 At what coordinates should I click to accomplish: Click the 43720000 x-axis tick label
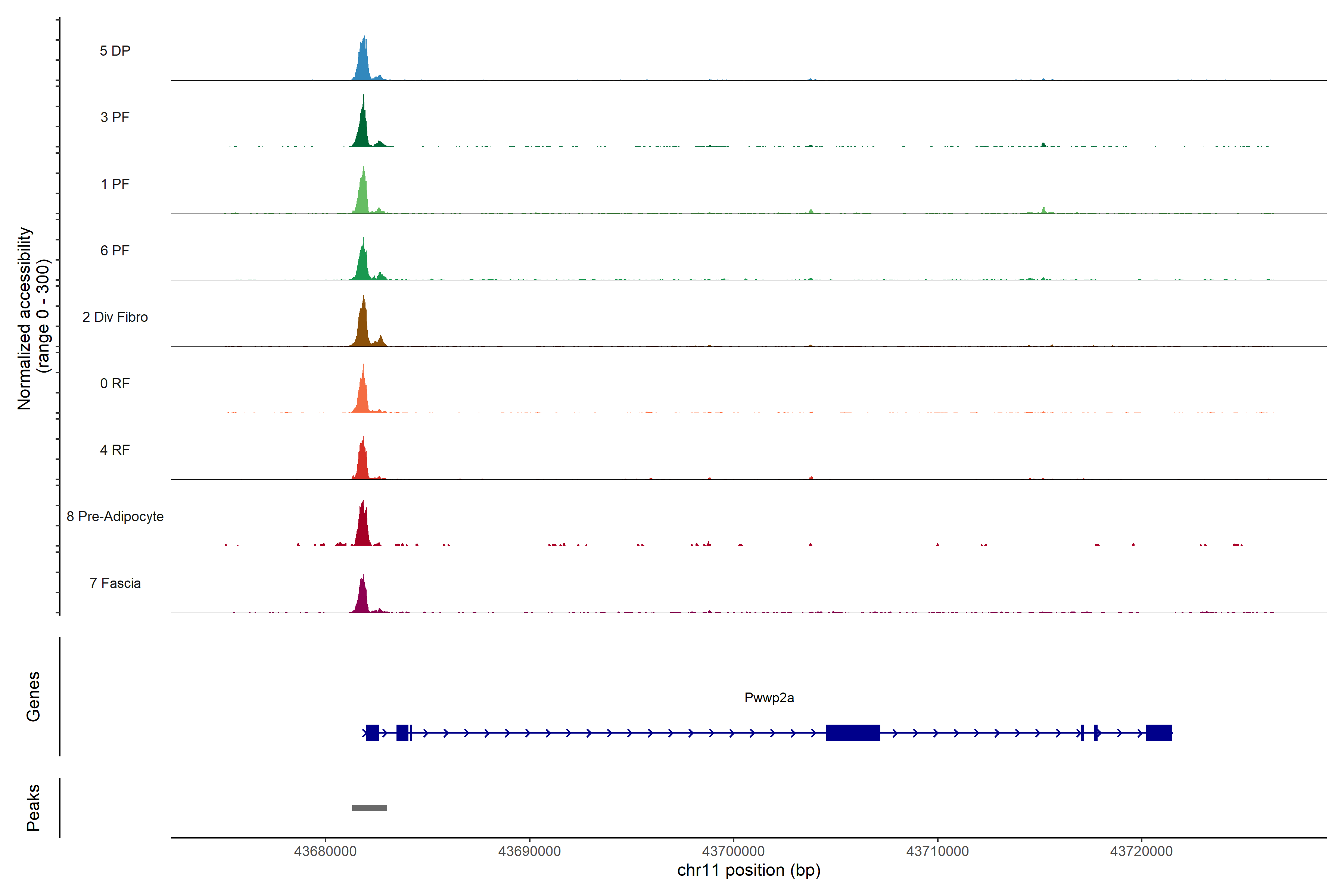[x=1141, y=851]
